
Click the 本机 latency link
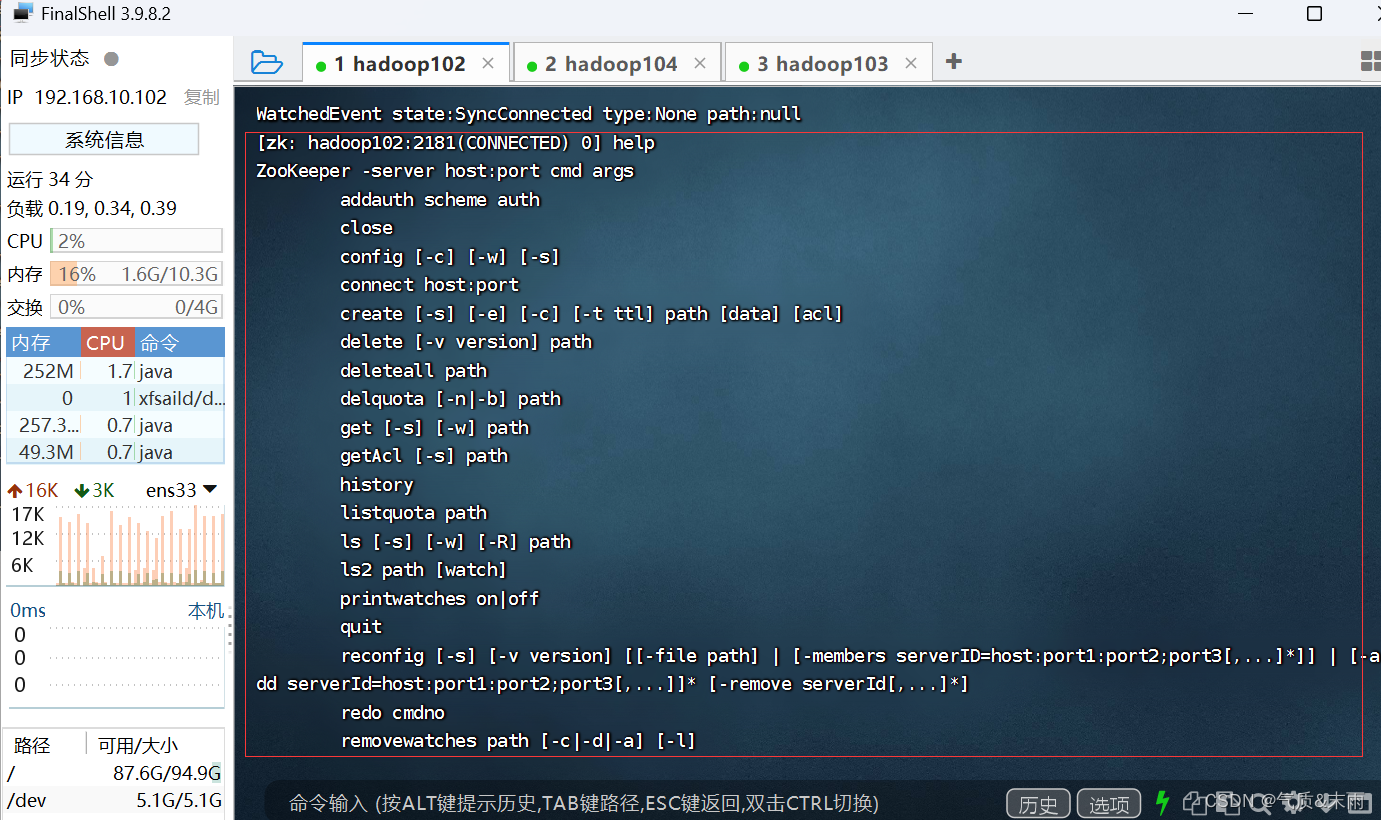point(206,611)
